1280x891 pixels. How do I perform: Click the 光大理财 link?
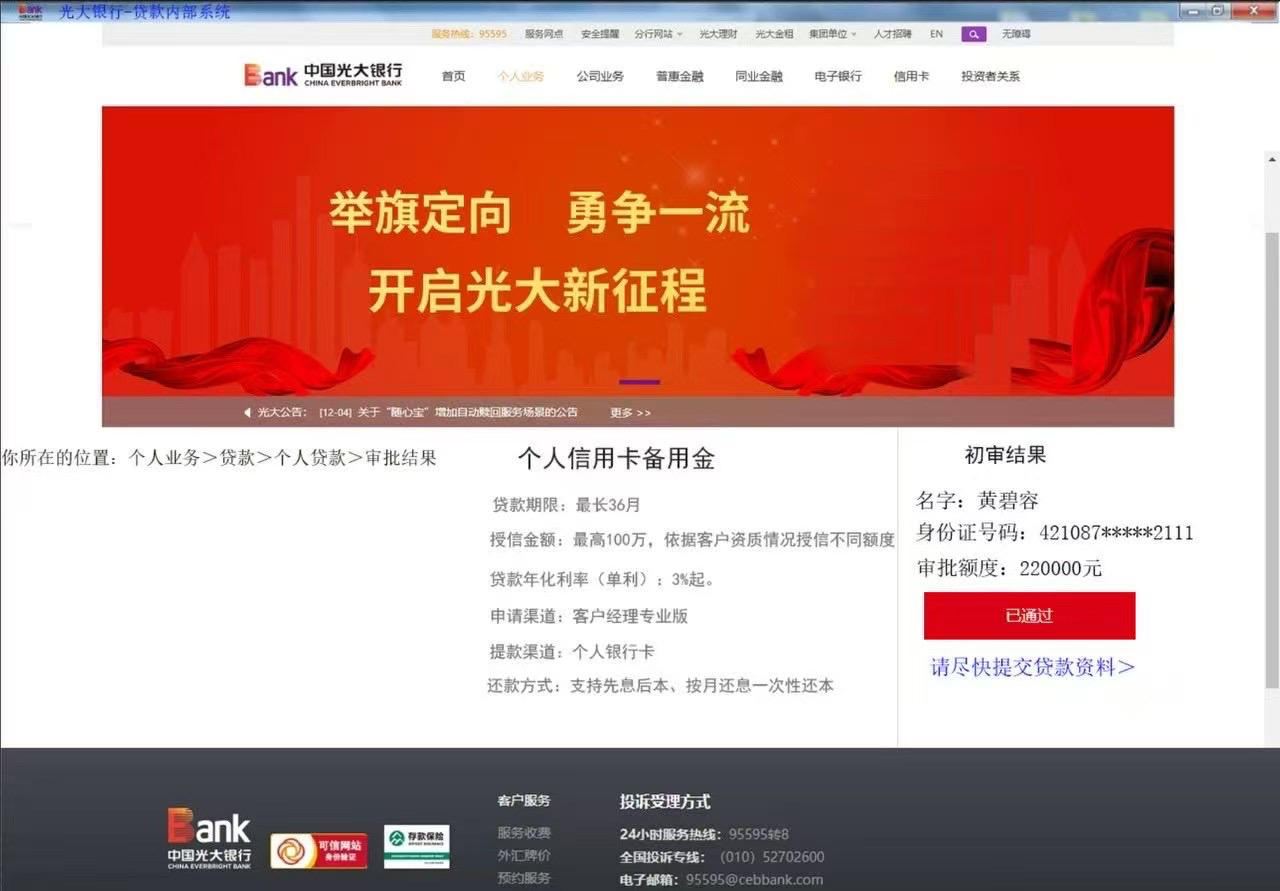click(x=718, y=34)
